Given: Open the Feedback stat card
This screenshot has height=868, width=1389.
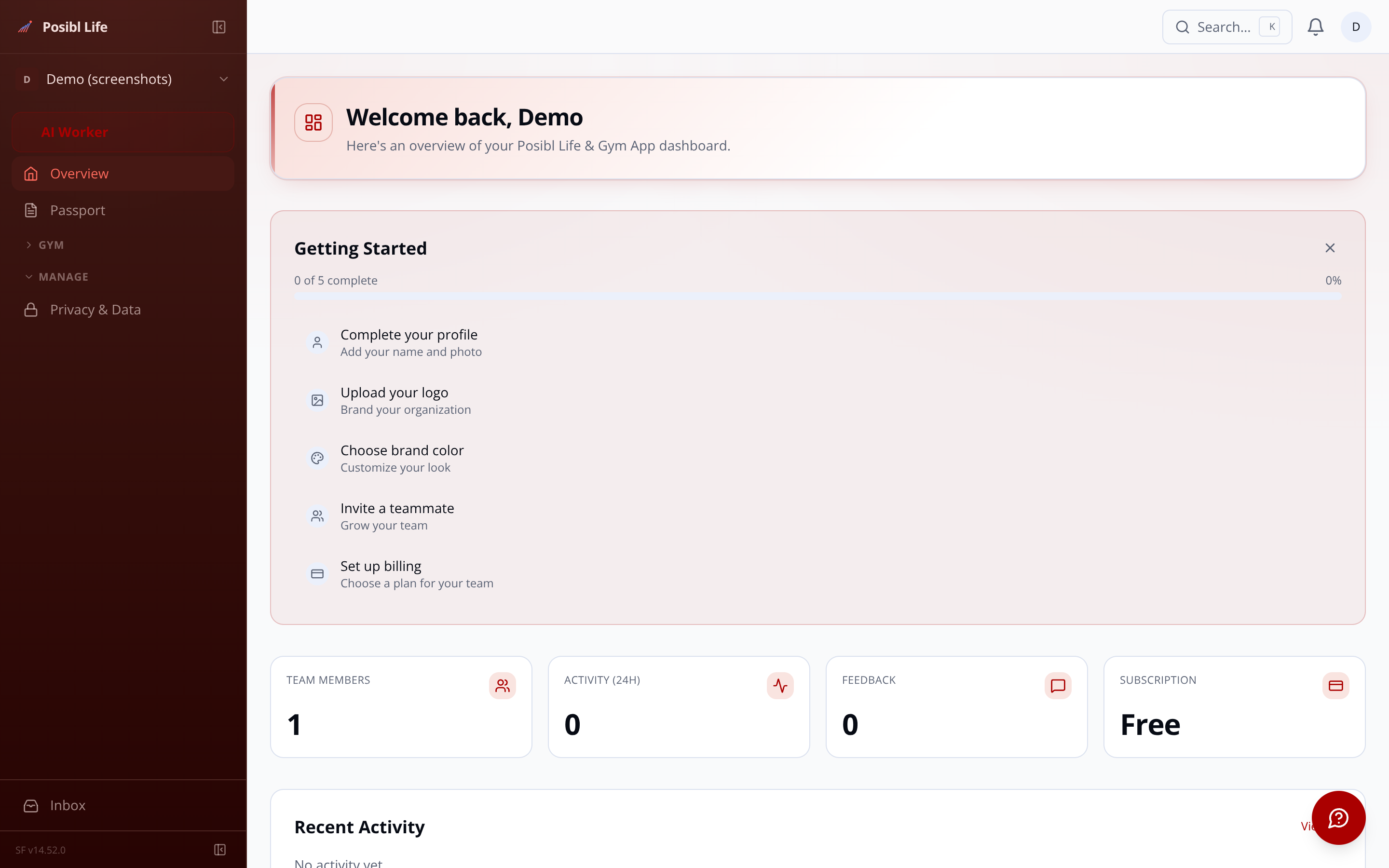Looking at the screenshot, I should coord(956,706).
